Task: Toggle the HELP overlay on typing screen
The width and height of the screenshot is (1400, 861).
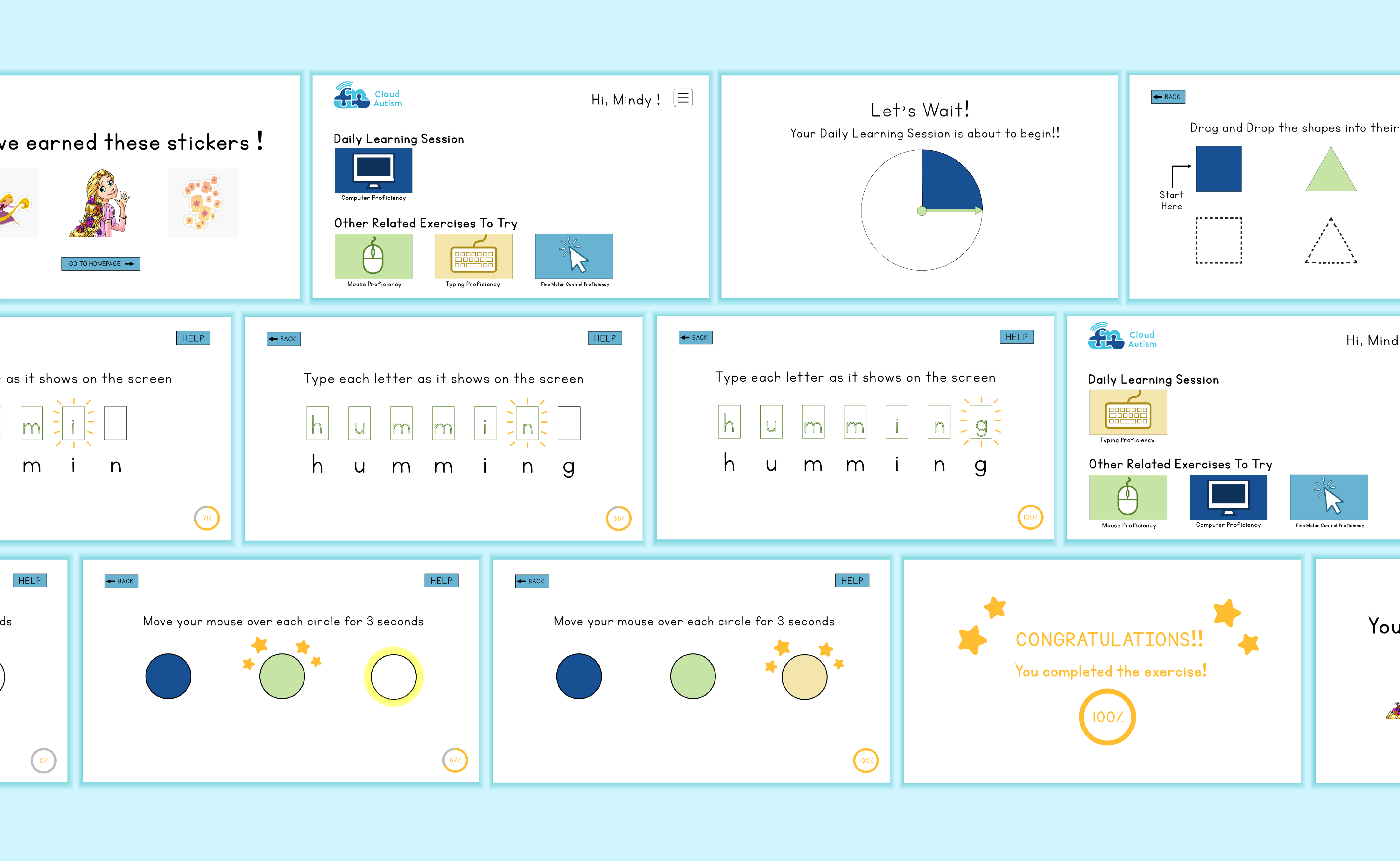Action: tap(605, 338)
